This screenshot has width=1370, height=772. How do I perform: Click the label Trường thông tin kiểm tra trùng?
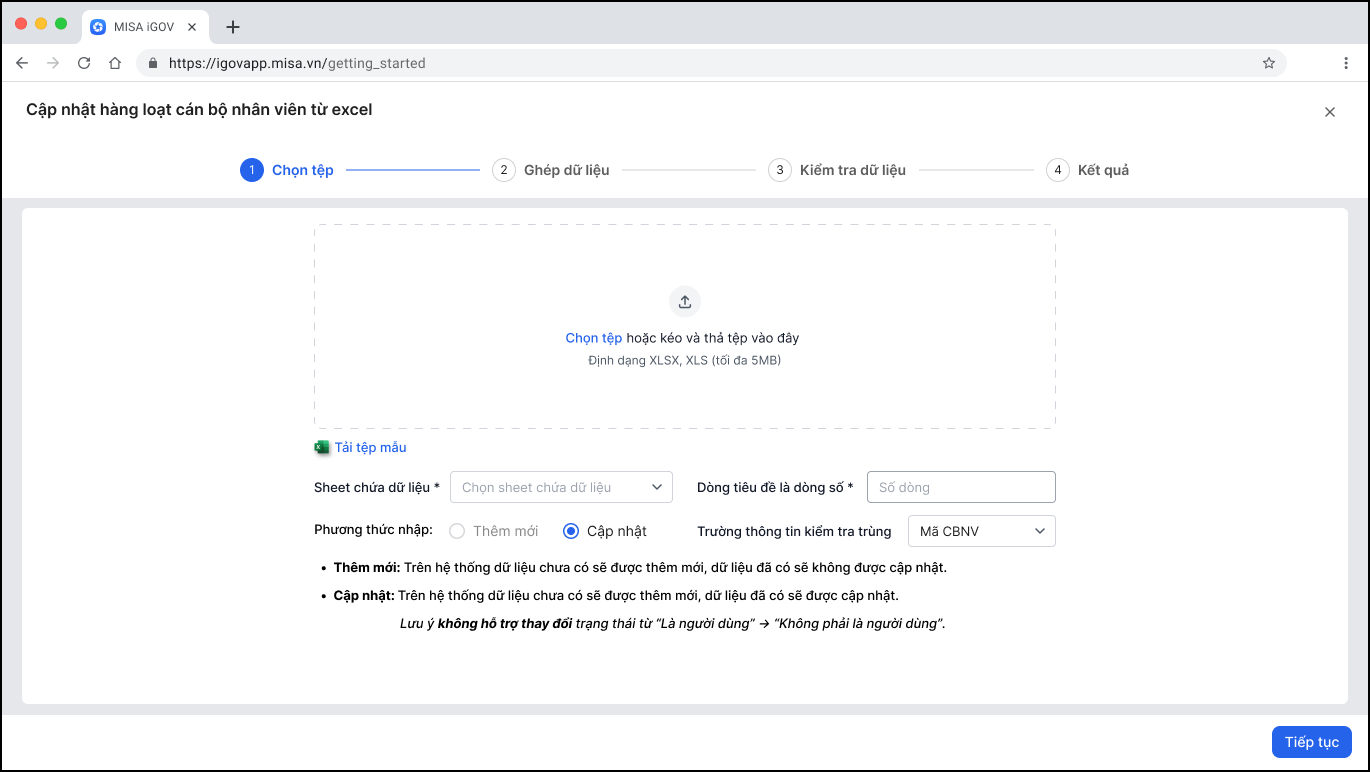click(794, 531)
